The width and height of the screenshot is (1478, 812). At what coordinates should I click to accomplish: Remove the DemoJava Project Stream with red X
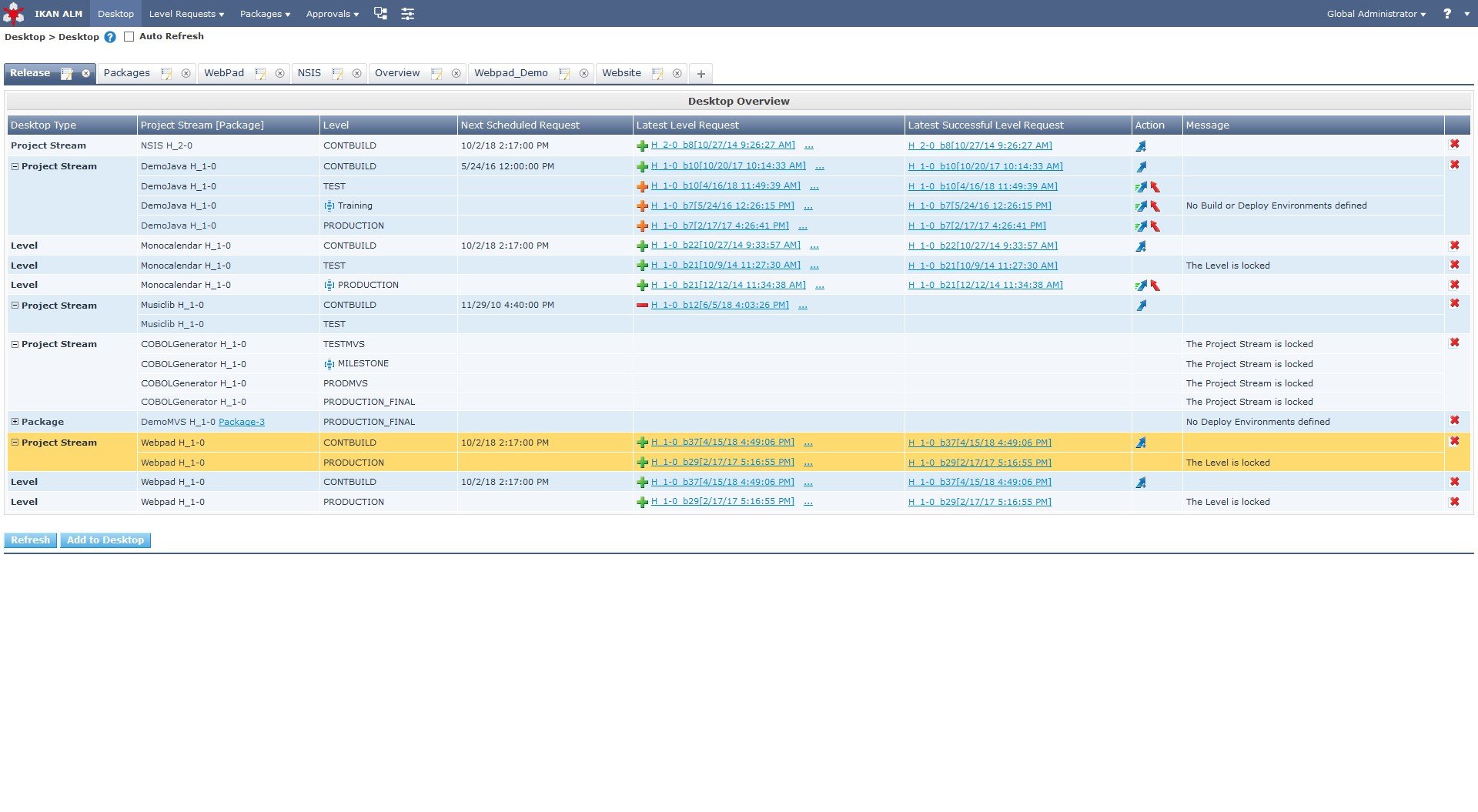click(x=1455, y=165)
